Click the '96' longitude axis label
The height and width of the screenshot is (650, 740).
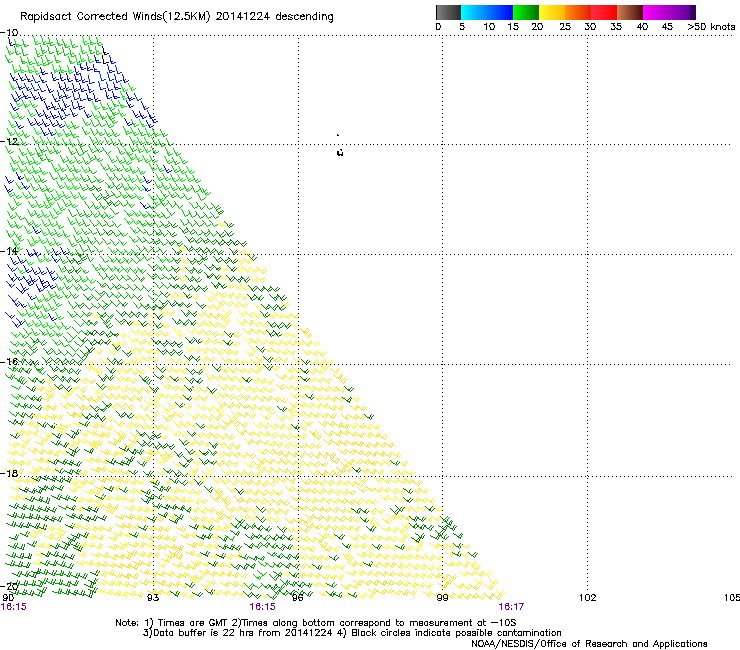coord(298,598)
